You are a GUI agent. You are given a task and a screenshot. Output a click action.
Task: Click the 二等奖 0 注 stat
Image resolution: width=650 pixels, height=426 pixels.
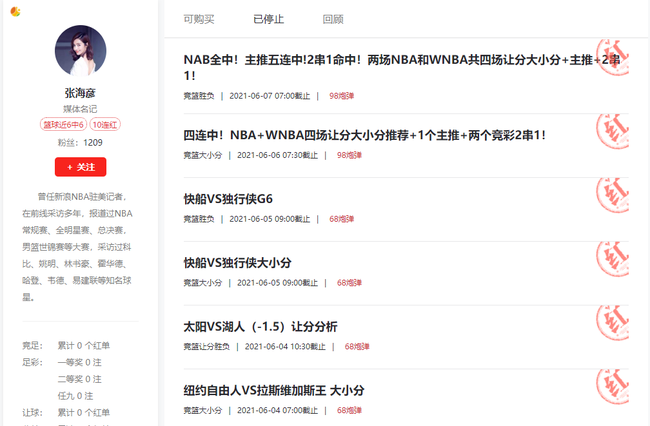[x=80, y=379]
